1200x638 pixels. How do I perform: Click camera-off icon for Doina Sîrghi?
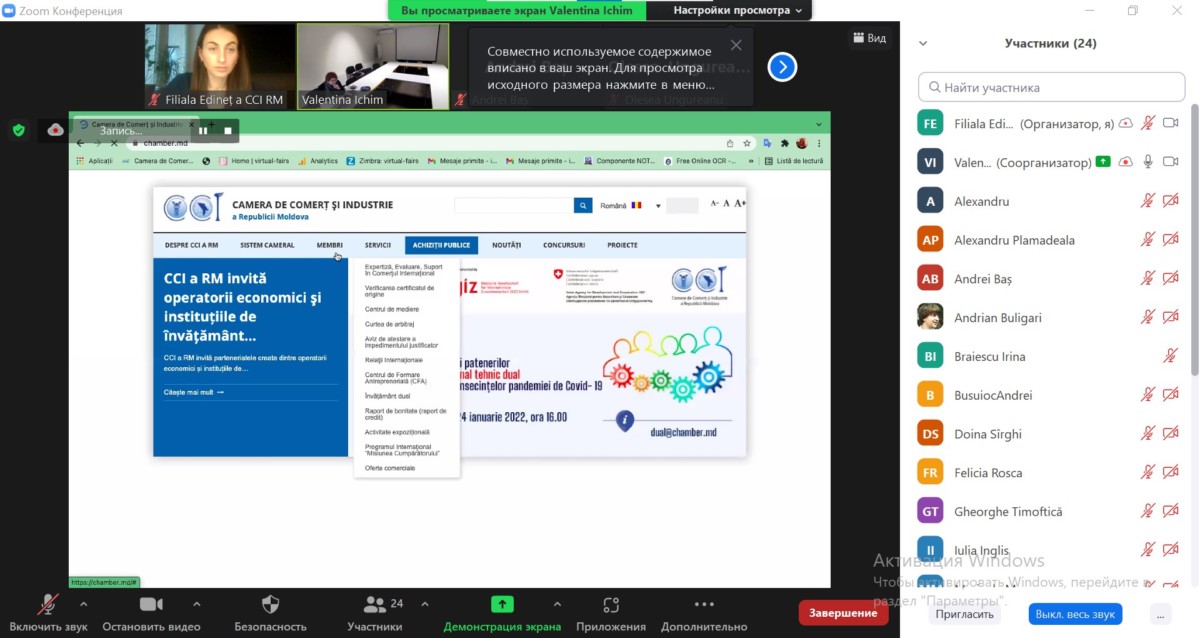pyautogui.click(x=1171, y=434)
